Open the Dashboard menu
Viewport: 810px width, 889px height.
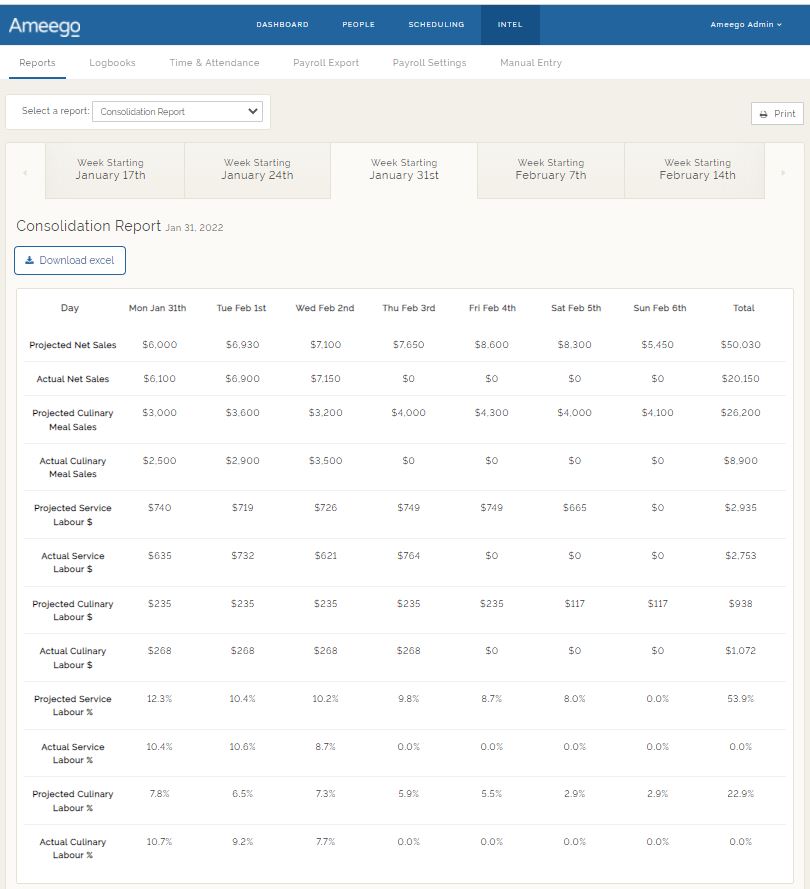coord(282,25)
